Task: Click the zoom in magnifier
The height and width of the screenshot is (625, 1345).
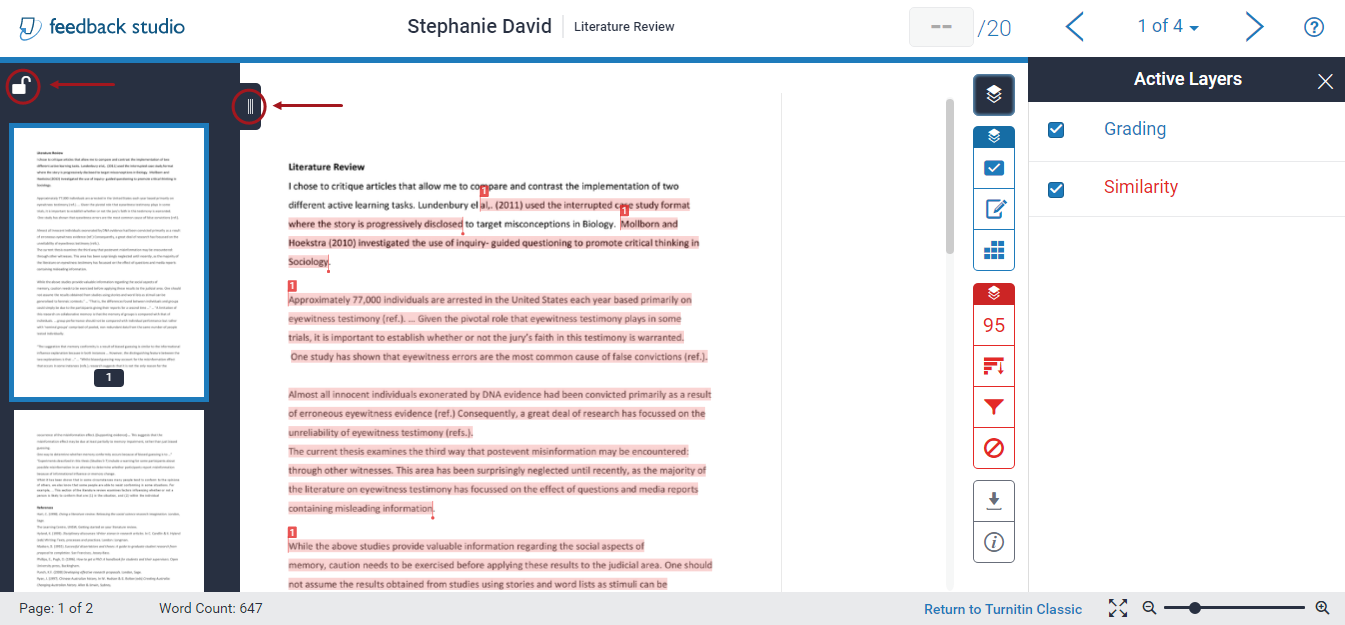Action: pos(1322,608)
